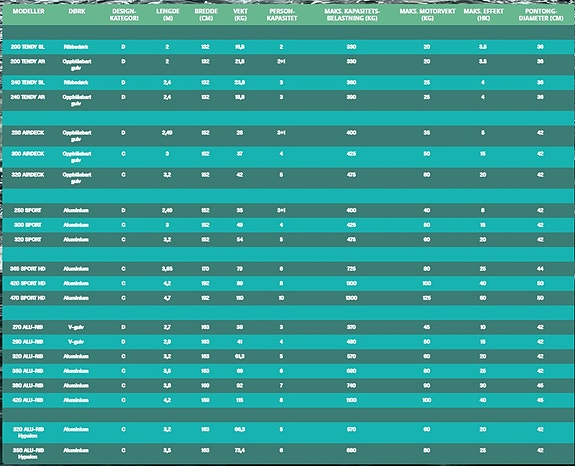Click the MODELLER column header

28,11
